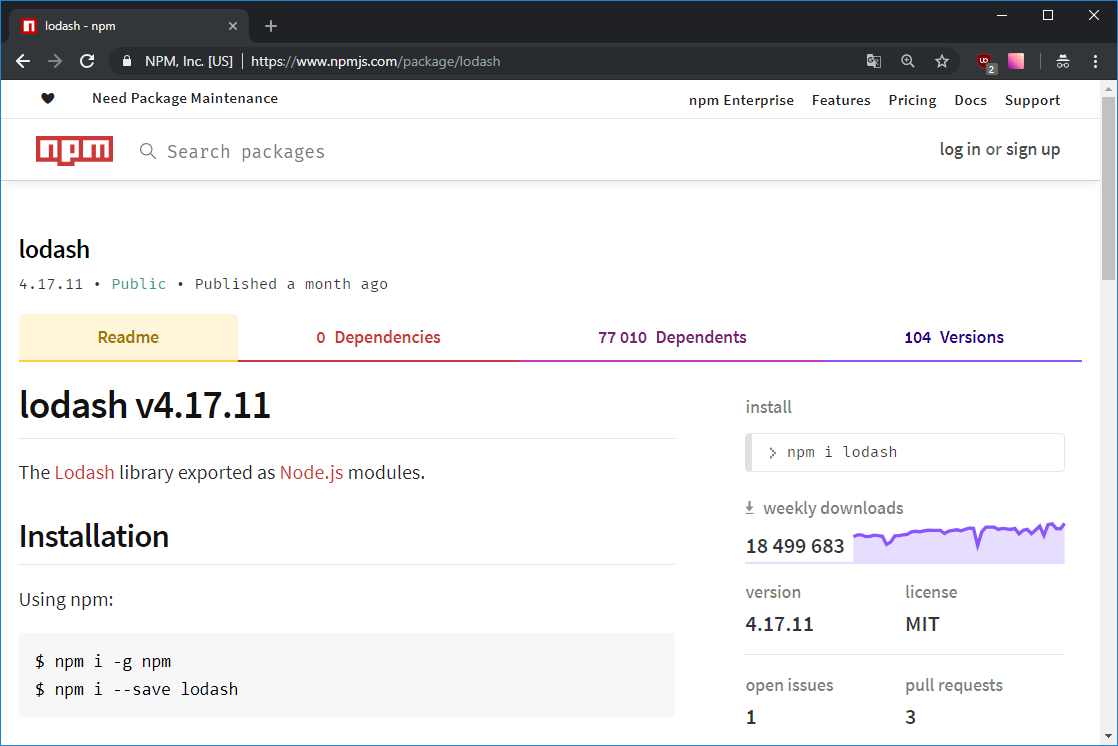The width and height of the screenshot is (1118, 746).
Task: Click the lodash v4.17.11 heading
Action: [145, 404]
